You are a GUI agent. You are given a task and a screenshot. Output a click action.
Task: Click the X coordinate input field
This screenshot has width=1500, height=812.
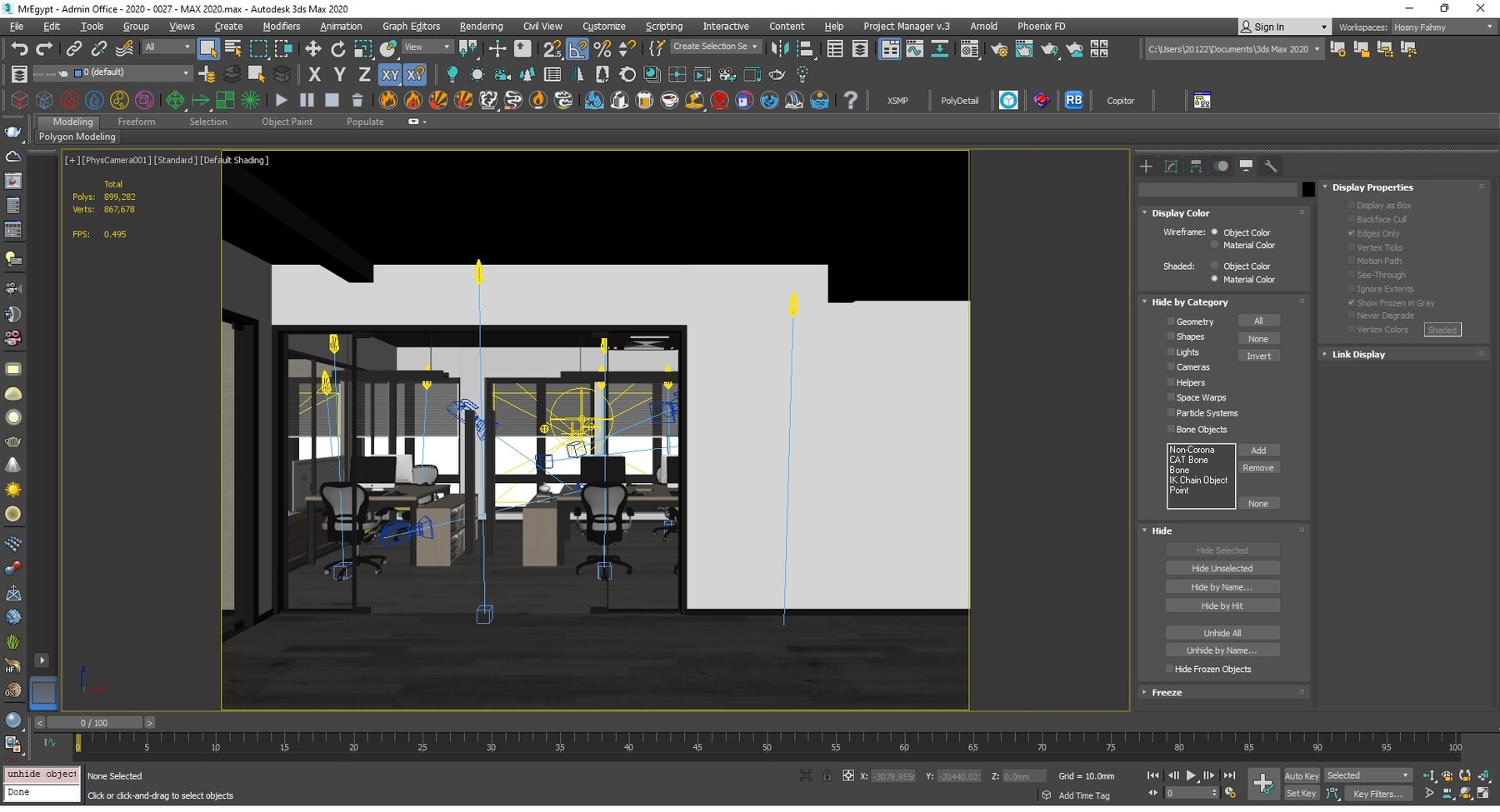point(893,776)
